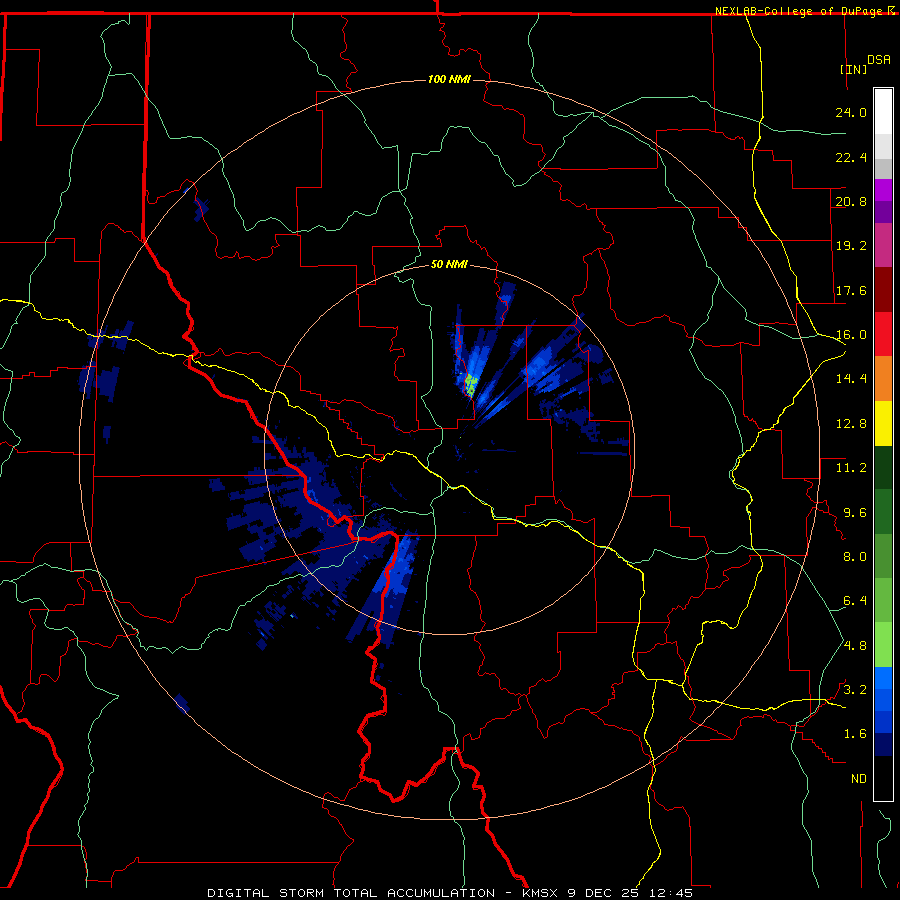Viewport: 900px width, 900px height.
Task: Click the 1.6 legend value
Action: [855, 734]
